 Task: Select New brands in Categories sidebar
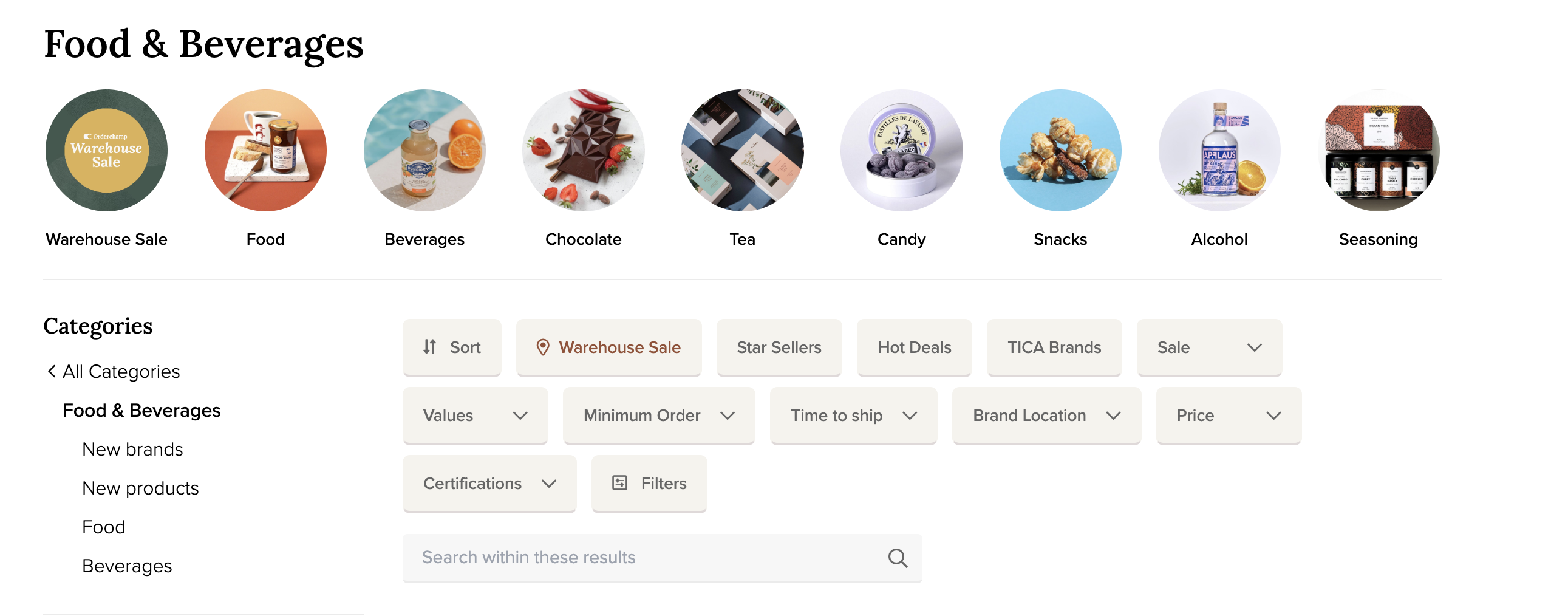coord(133,449)
